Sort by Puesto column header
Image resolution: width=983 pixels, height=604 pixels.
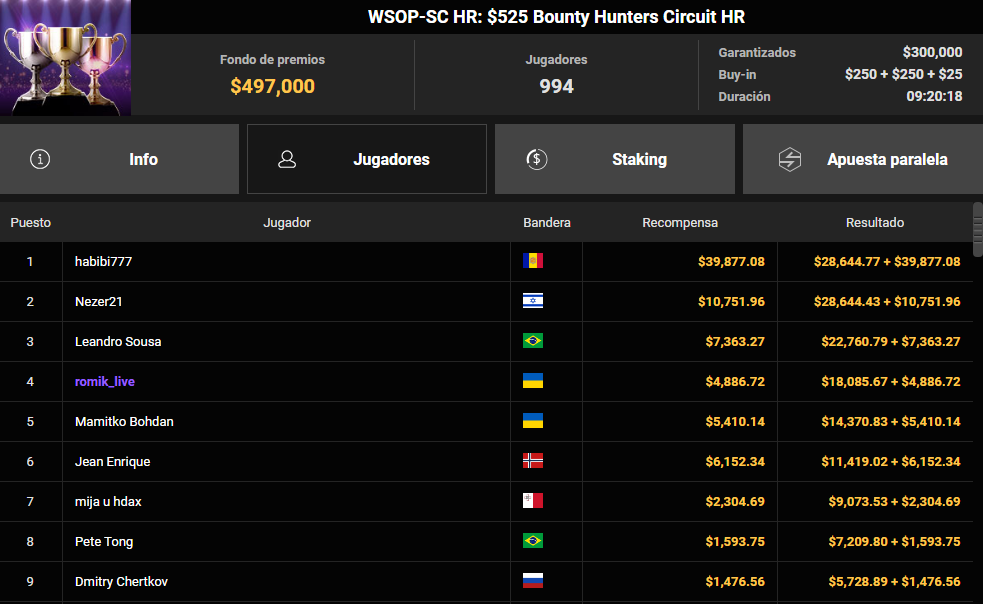pyautogui.click(x=31, y=222)
